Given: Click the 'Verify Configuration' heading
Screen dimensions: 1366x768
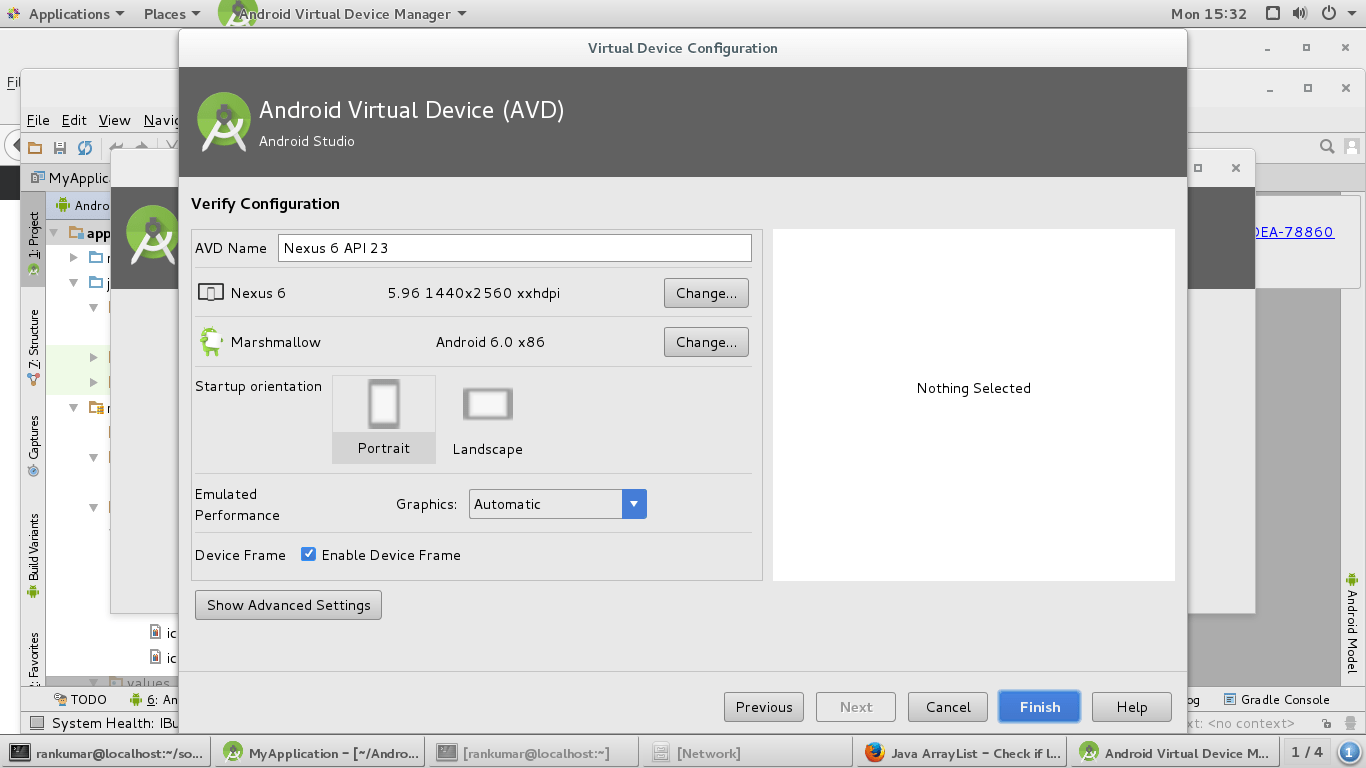Looking at the screenshot, I should pyautogui.click(x=265, y=204).
